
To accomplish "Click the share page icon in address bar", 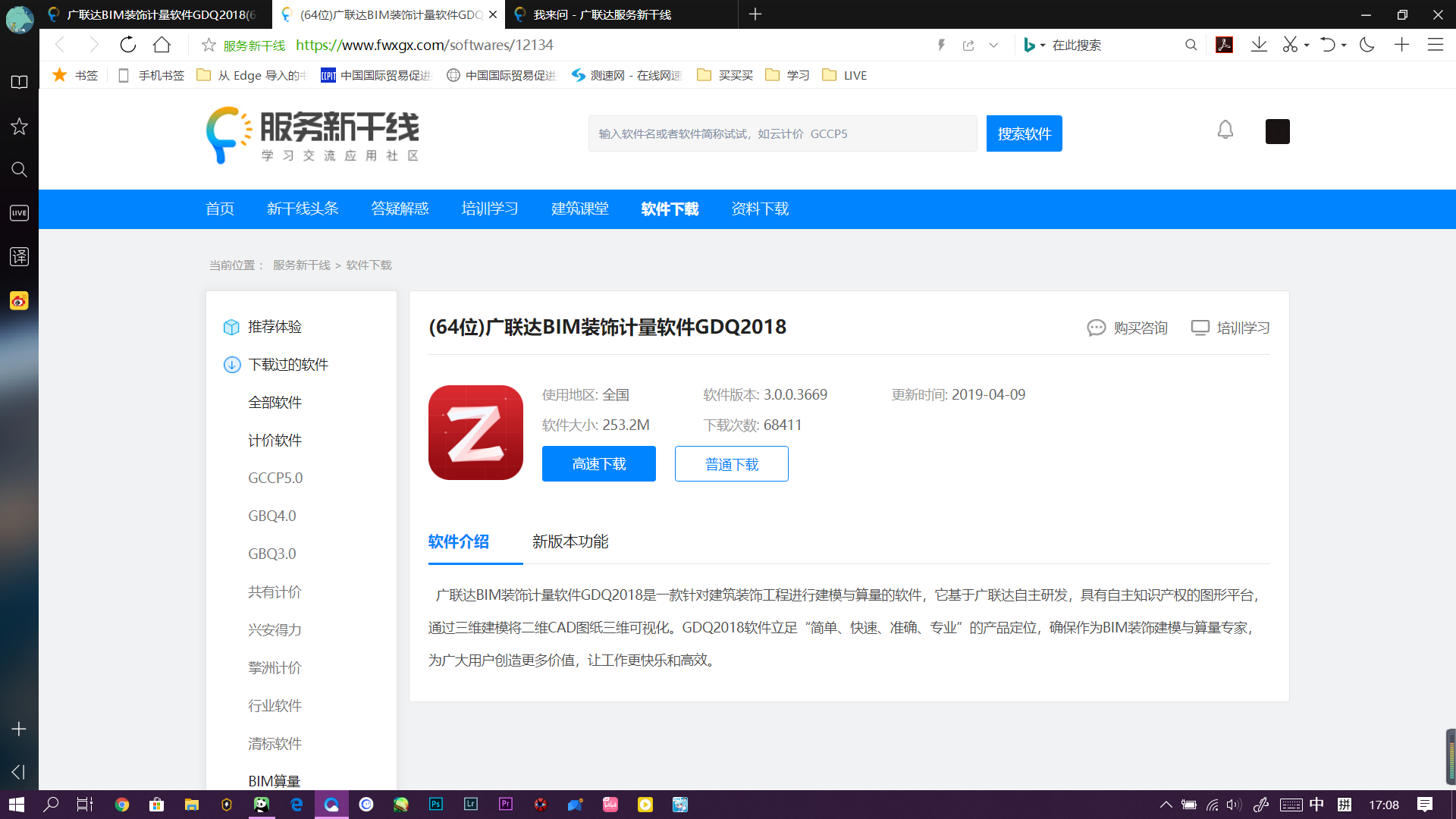I will (968, 45).
